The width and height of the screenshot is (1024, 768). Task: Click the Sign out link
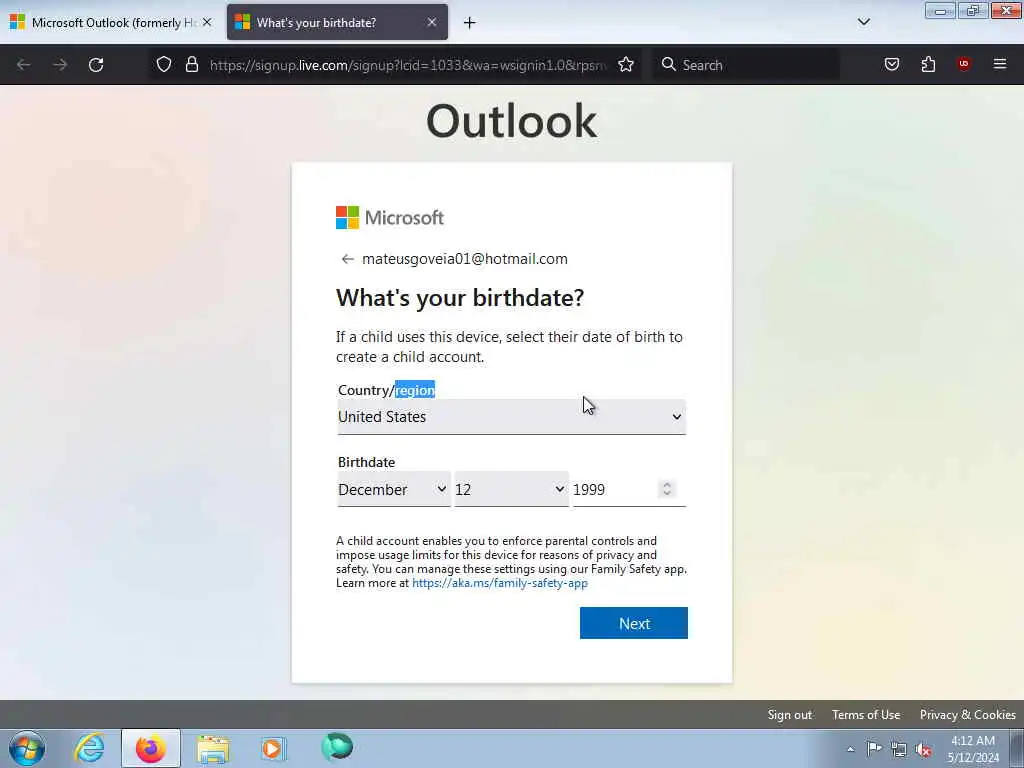point(790,714)
